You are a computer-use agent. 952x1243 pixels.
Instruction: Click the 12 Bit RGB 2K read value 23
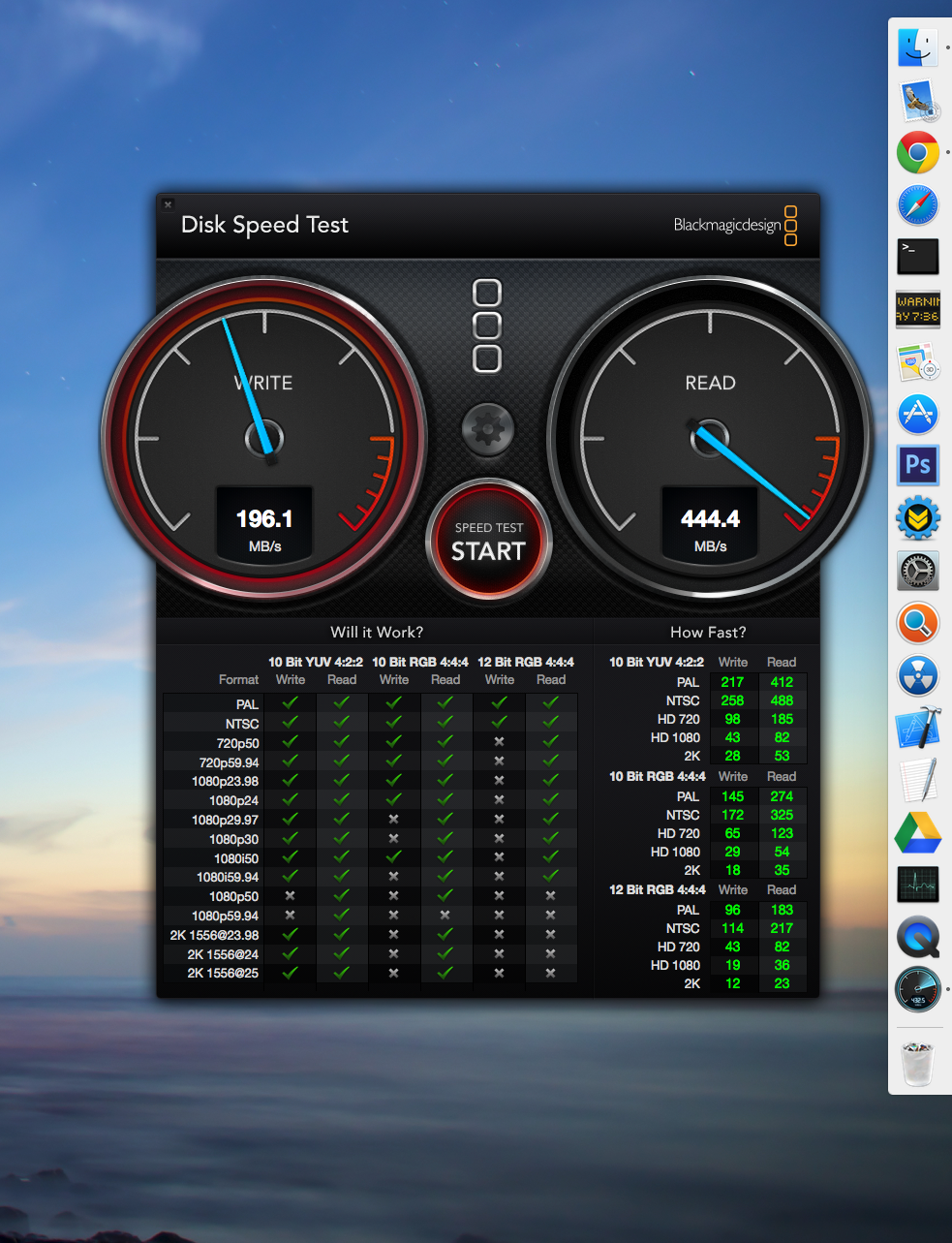click(x=782, y=983)
